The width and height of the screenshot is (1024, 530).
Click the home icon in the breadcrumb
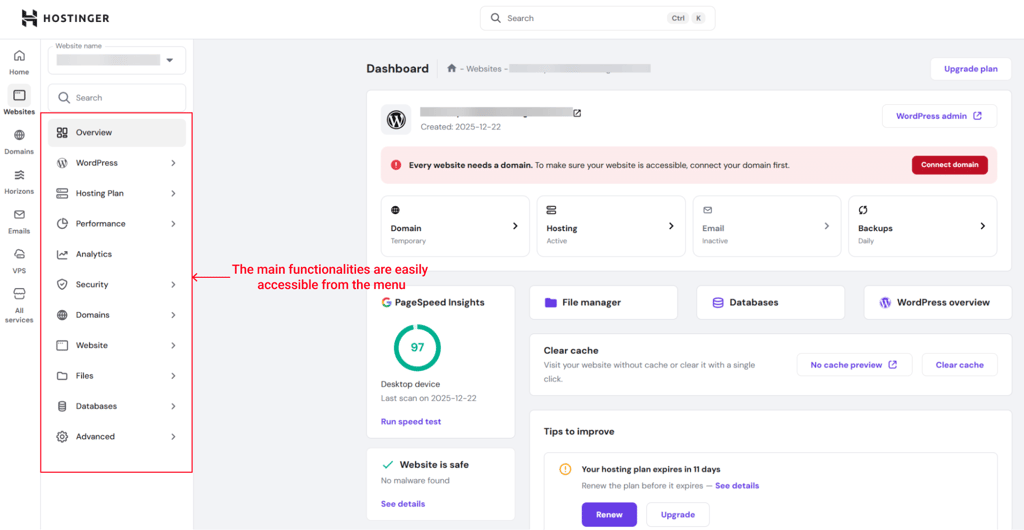click(451, 68)
